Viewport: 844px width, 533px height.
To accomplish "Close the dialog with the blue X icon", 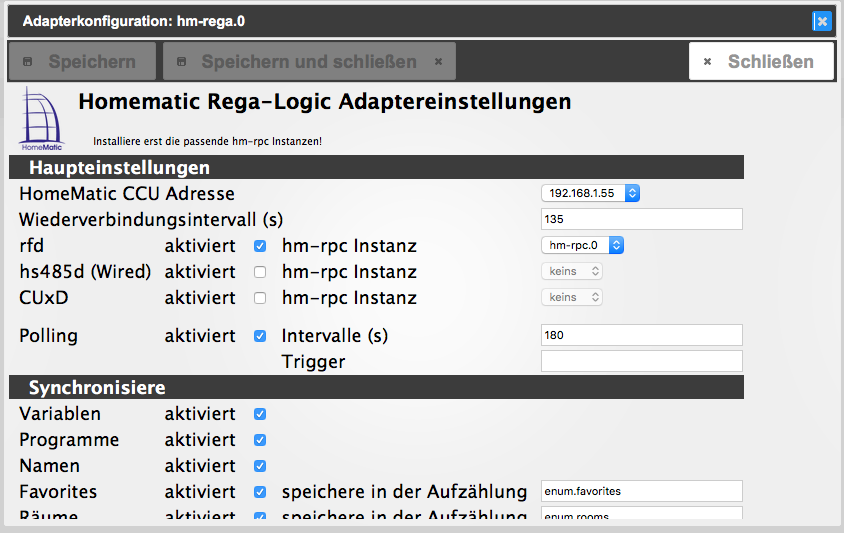I will coord(821,21).
